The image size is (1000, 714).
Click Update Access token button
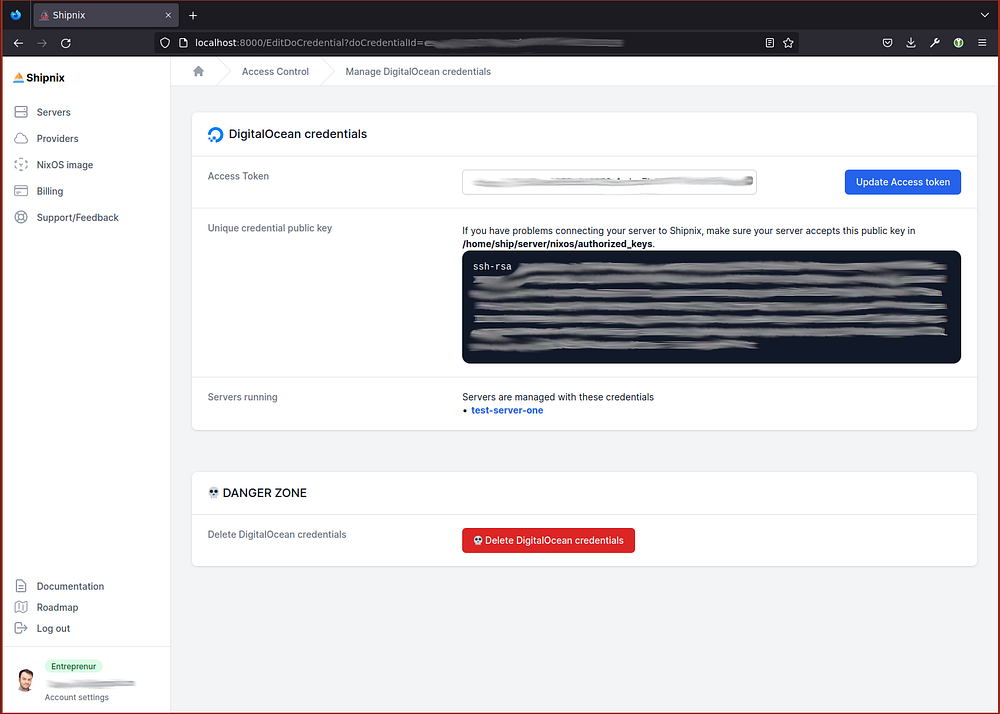point(902,182)
